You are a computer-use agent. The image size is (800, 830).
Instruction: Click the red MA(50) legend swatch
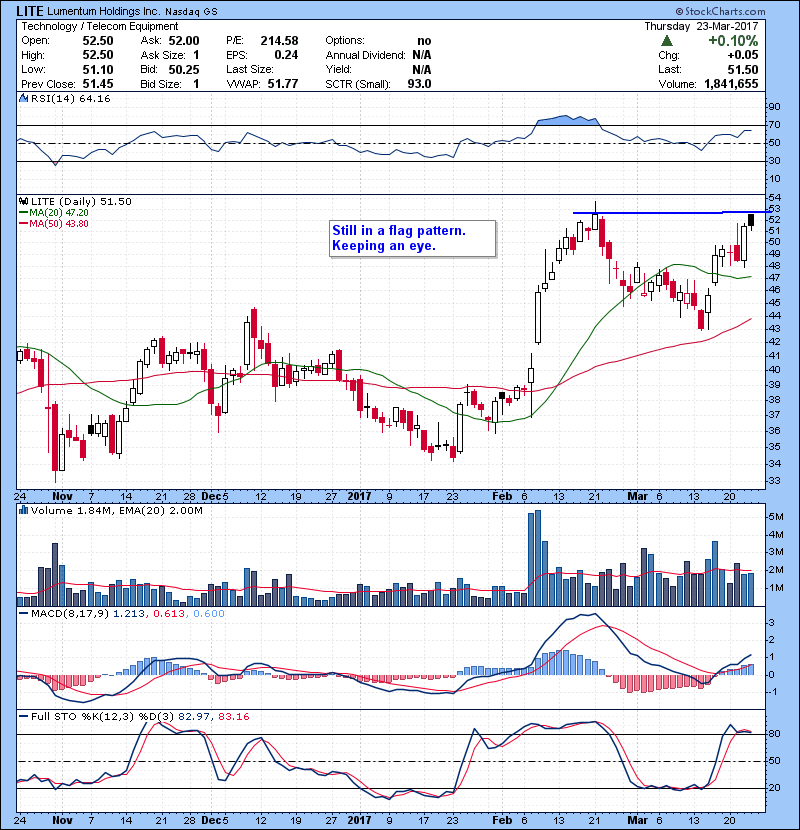[x=22, y=224]
